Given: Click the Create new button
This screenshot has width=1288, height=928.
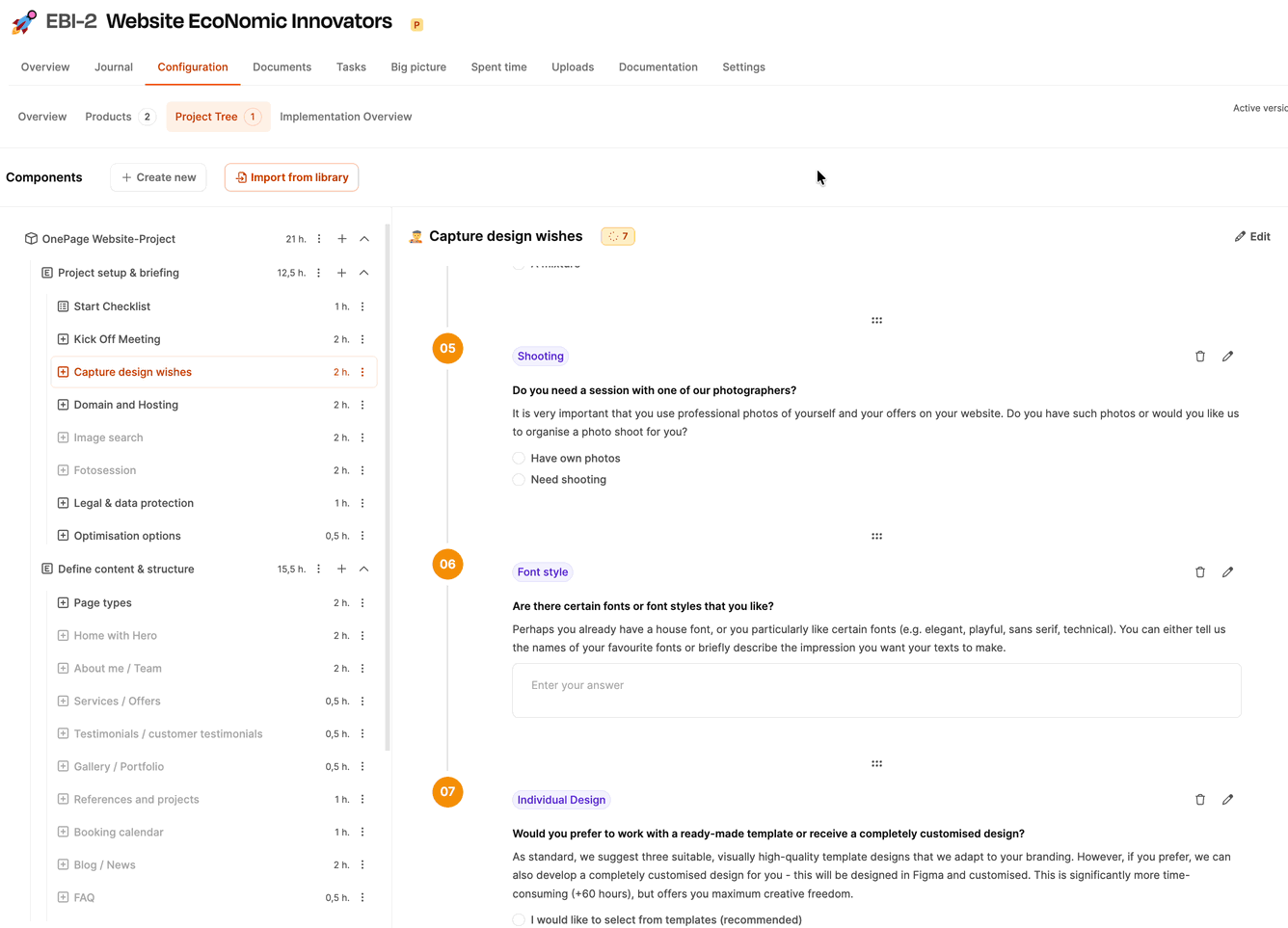Looking at the screenshot, I should 158,177.
